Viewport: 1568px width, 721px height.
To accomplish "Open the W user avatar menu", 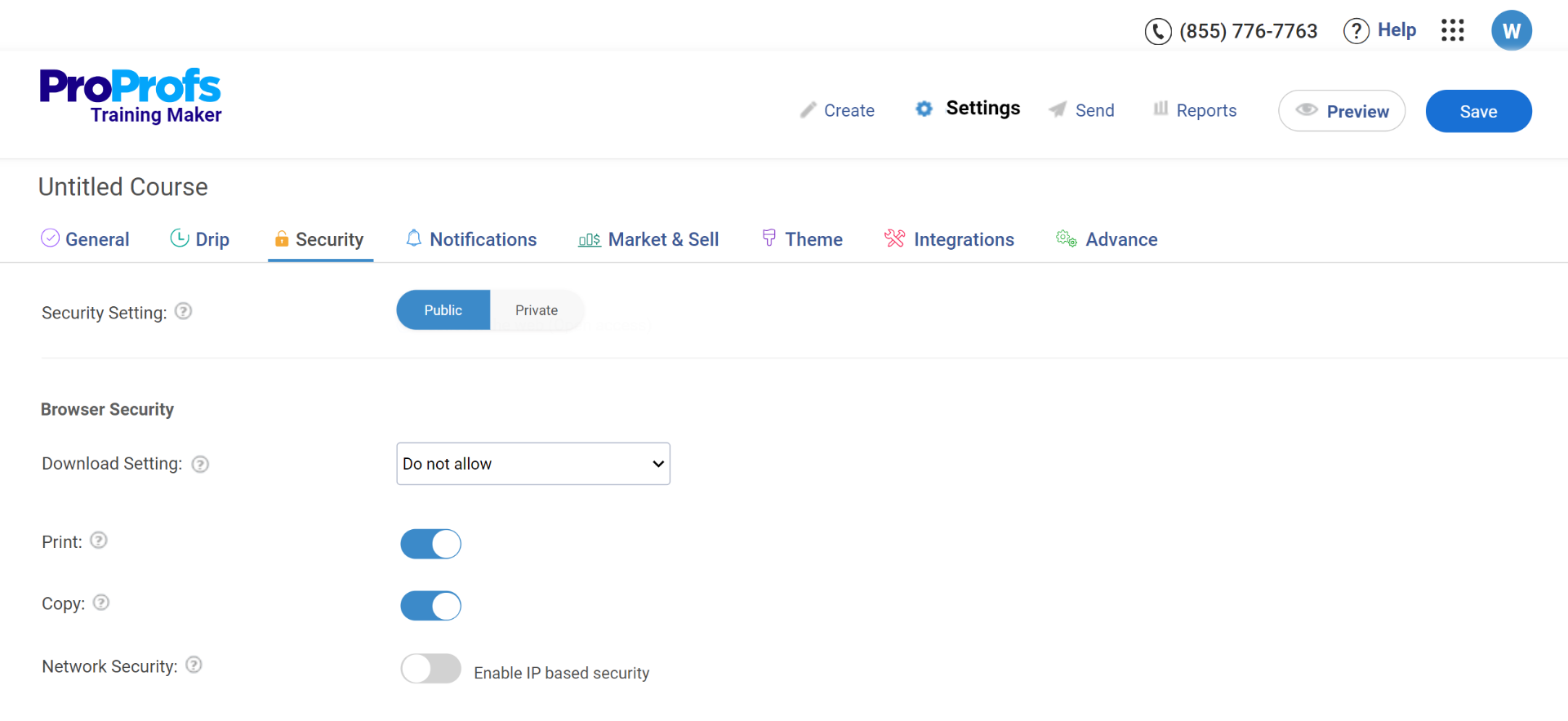I will (1512, 30).
